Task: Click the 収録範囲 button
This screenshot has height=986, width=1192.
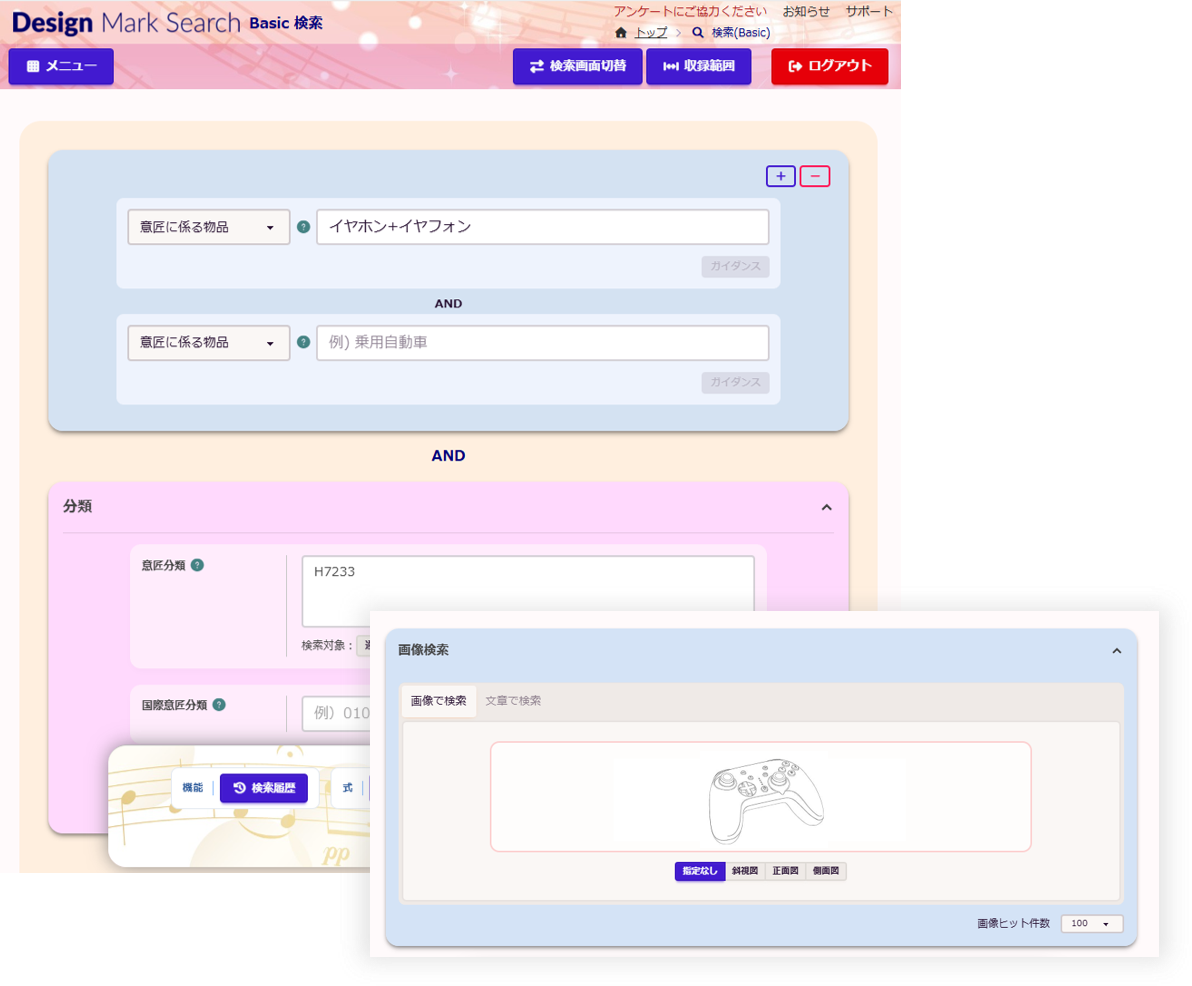Action: coord(699,66)
